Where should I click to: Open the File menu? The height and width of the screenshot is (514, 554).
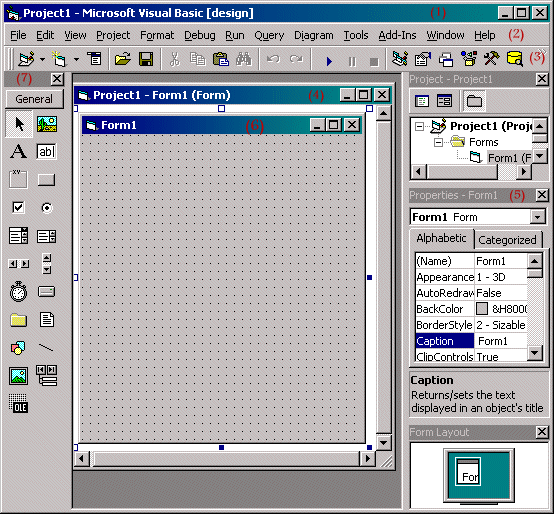point(18,35)
